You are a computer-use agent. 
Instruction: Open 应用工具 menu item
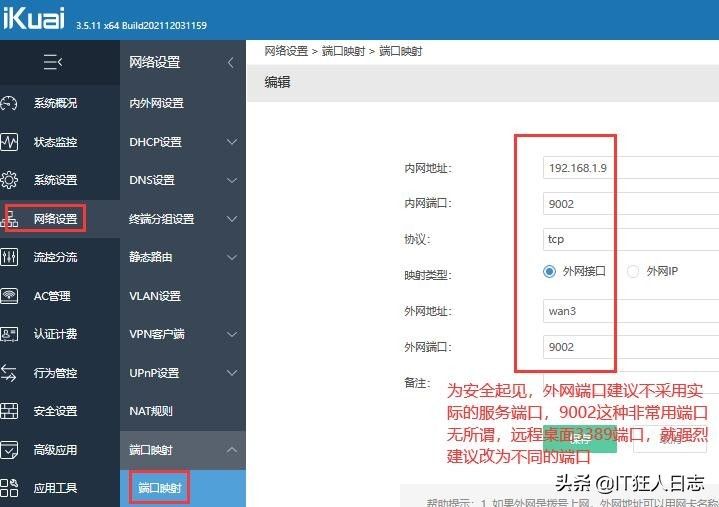(x=55, y=488)
